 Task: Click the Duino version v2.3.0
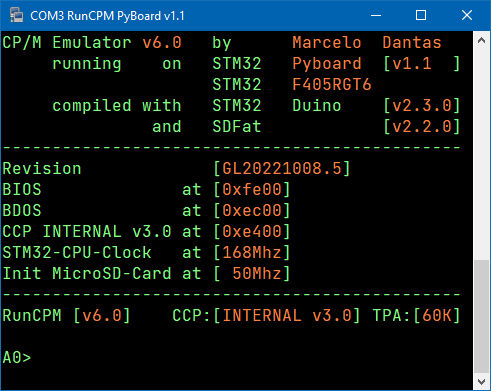pyautogui.click(x=422, y=105)
